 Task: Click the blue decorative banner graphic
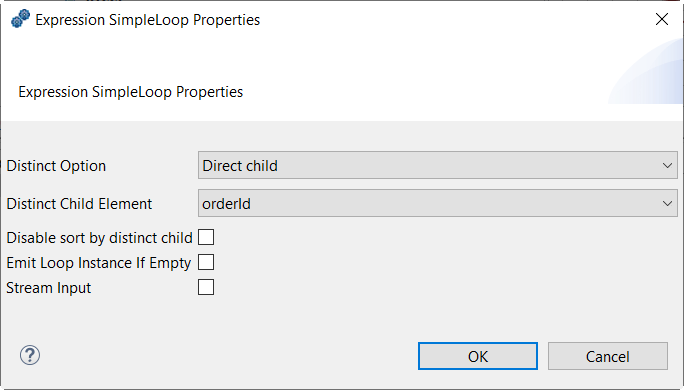point(646,71)
